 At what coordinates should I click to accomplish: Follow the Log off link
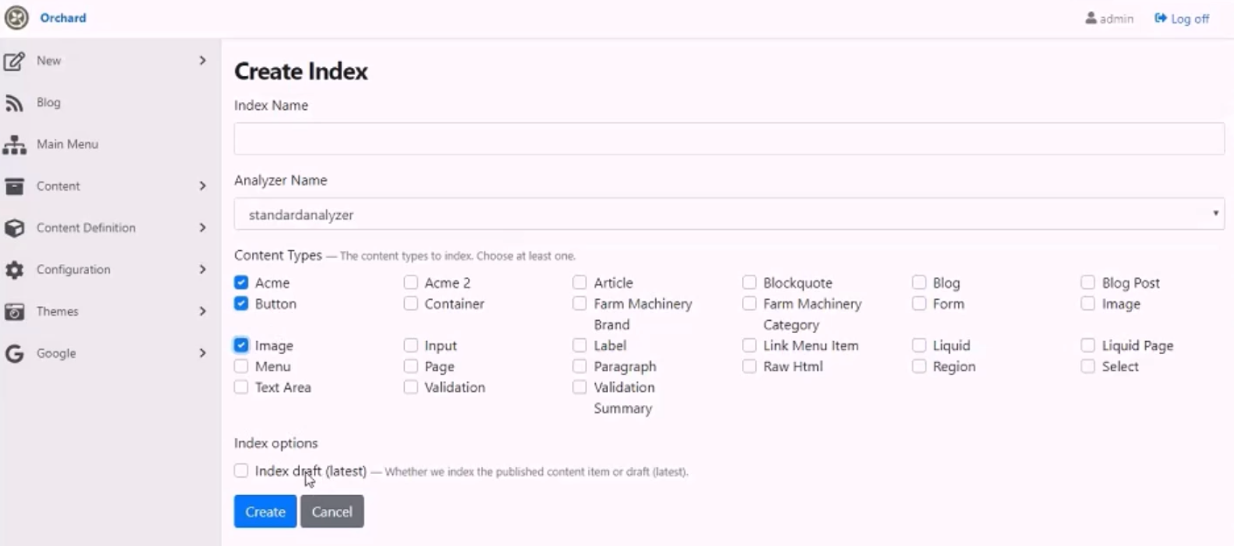[1182, 19]
